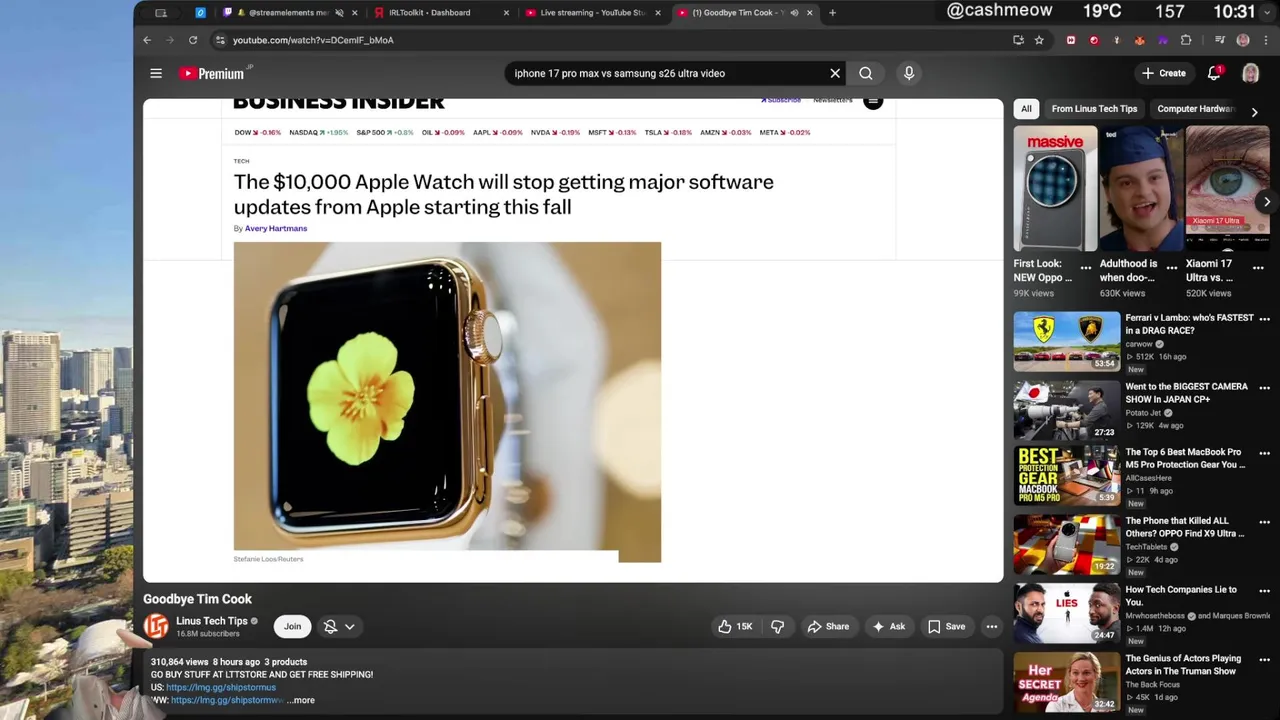This screenshot has height=720, width=1280.
Task: Open the First Look NEW Oppo short
Action: [x=1055, y=189]
